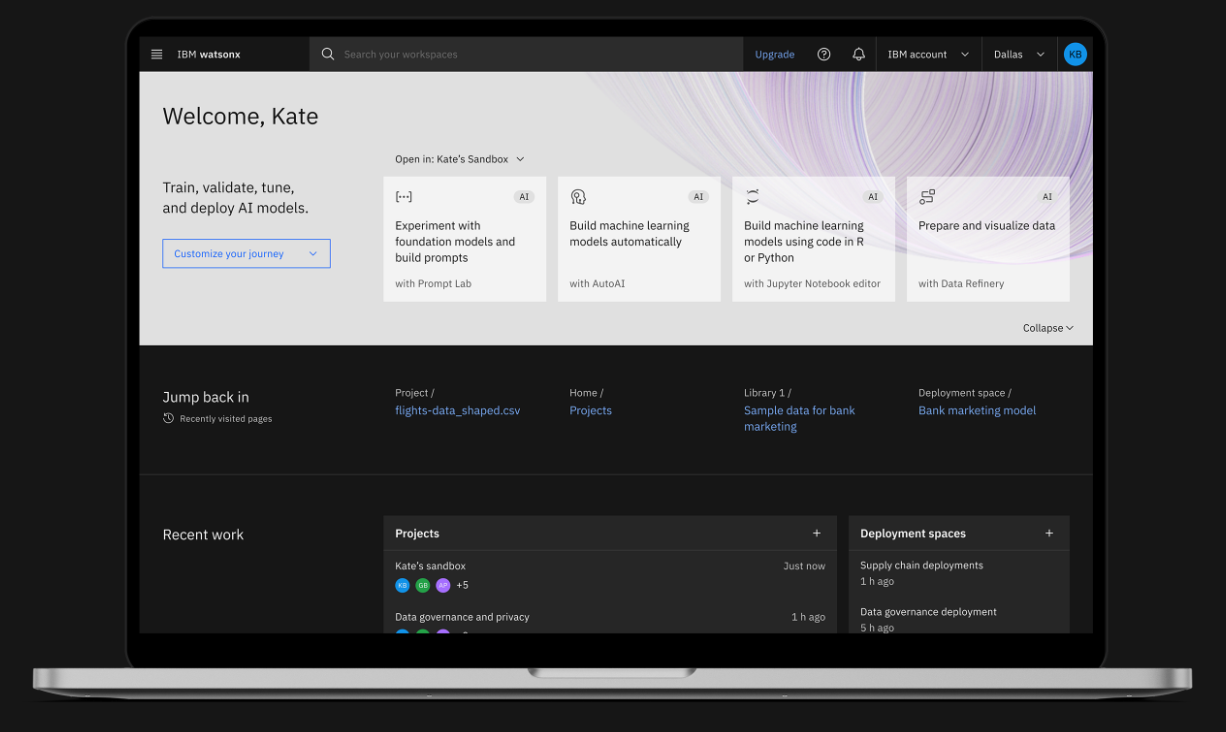
Task: Open the hamburger navigation menu
Action: (x=157, y=55)
